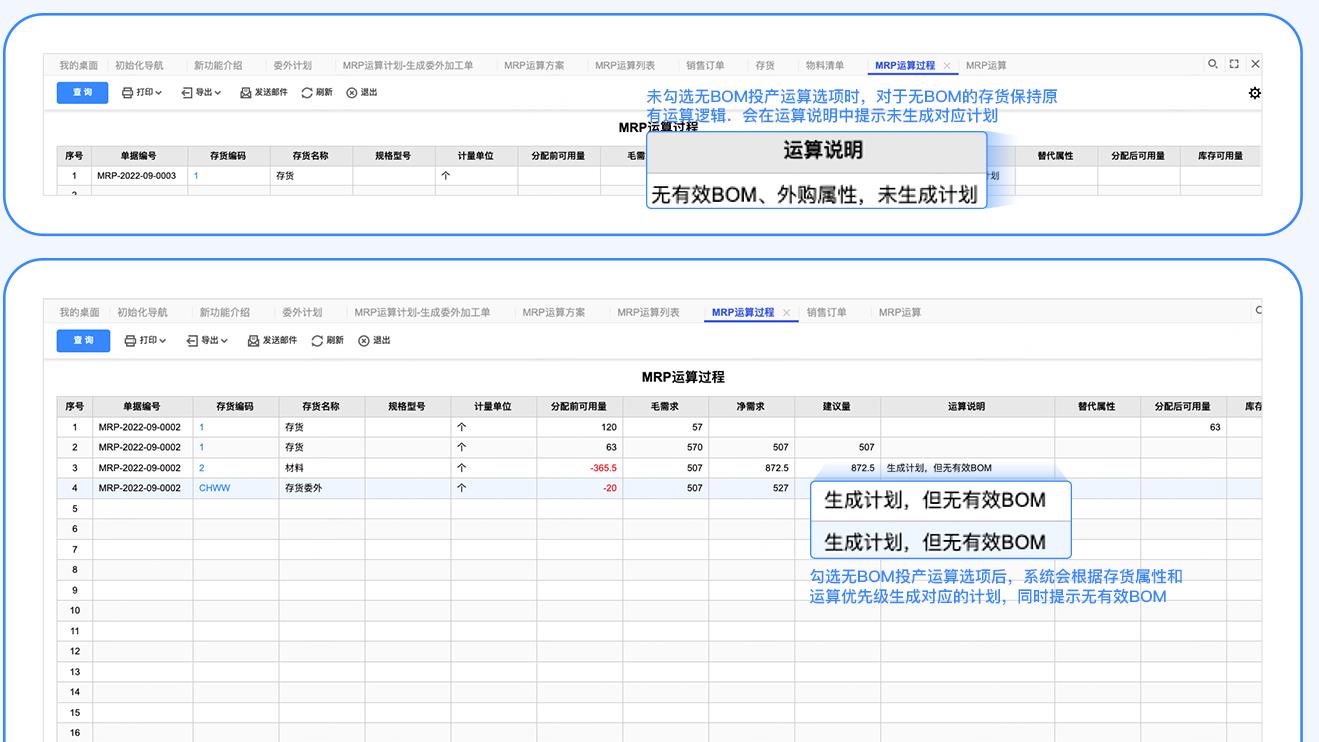Switch to 初始化导航 tab in upper window
Image resolution: width=1319 pixels, height=742 pixels.
click(139, 65)
